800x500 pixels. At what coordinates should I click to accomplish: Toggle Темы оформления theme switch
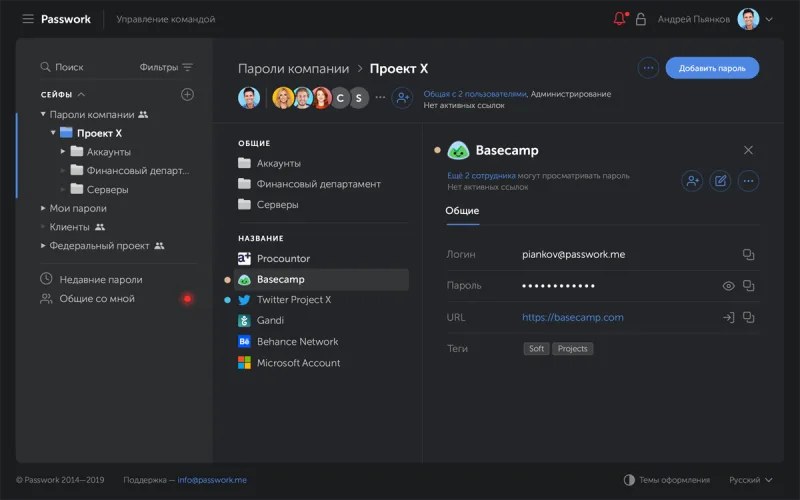click(x=666, y=480)
